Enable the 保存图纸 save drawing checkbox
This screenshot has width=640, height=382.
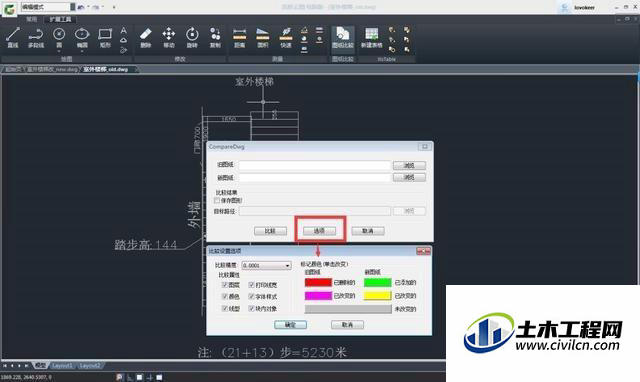click(x=217, y=200)
